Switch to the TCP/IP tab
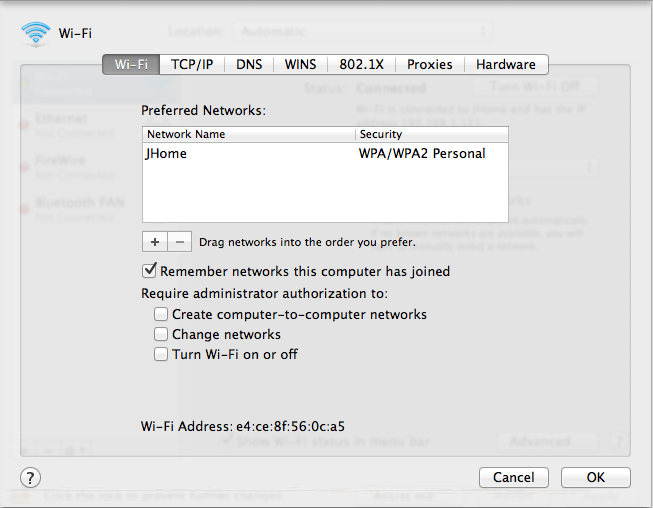 (x=192, y=65)
